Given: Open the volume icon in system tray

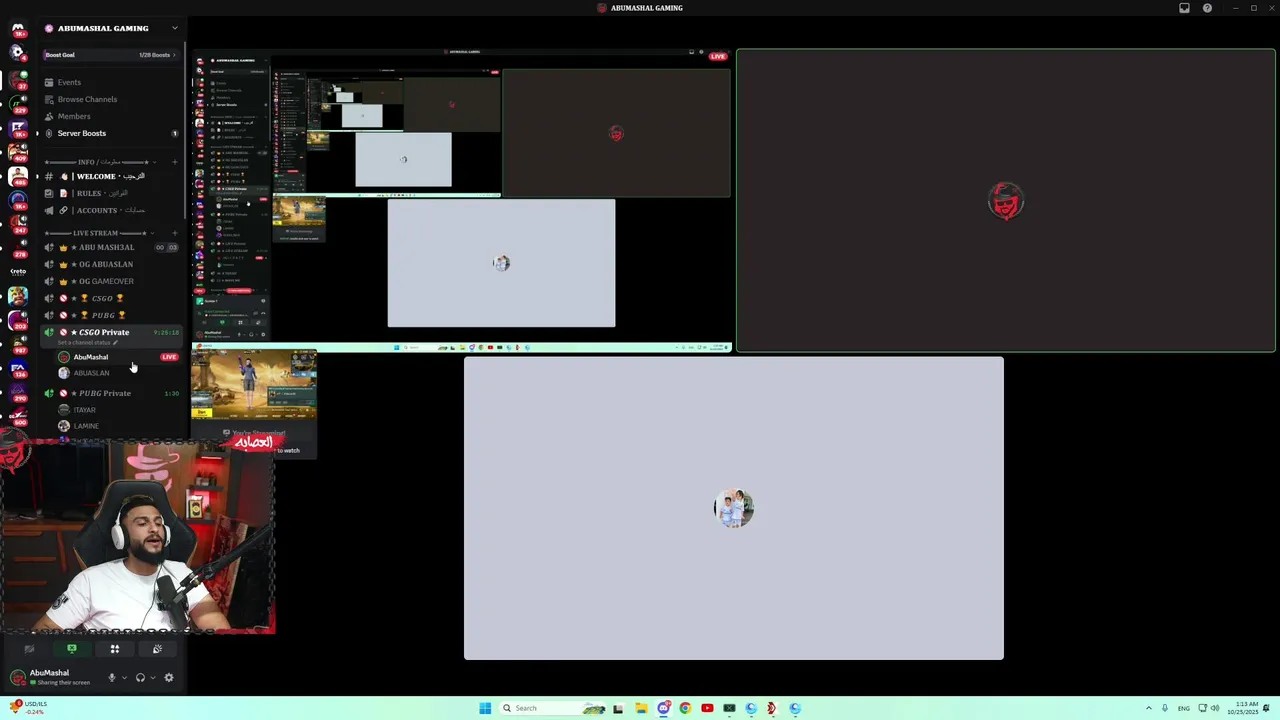Looking at the screenshot, I should (x=1215, y=708).
